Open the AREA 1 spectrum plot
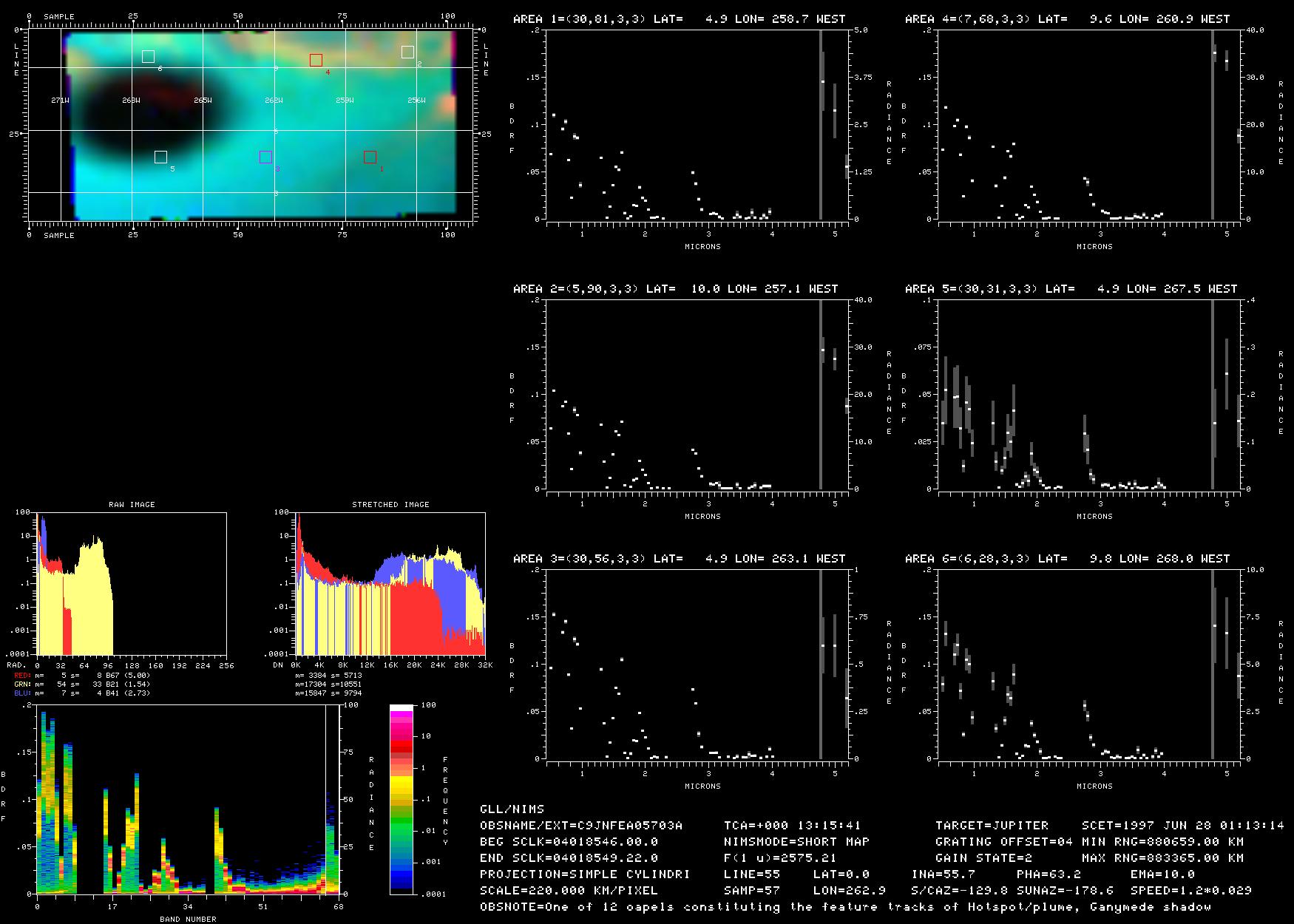 [x=695, y=125]
